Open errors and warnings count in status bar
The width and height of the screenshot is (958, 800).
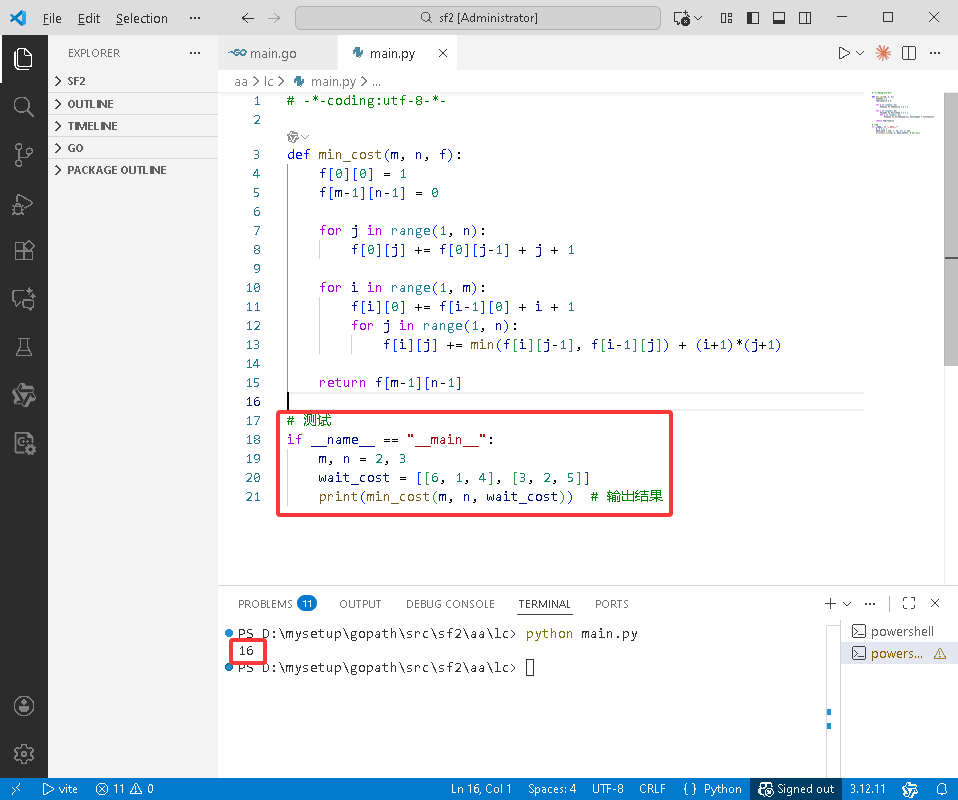[125, 789]
